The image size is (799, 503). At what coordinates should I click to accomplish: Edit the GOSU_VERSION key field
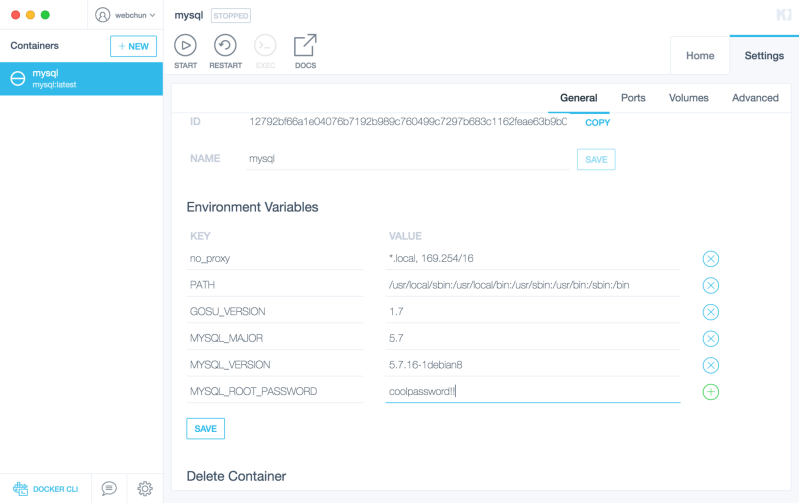pyautogui.click(x=275, y=311)
